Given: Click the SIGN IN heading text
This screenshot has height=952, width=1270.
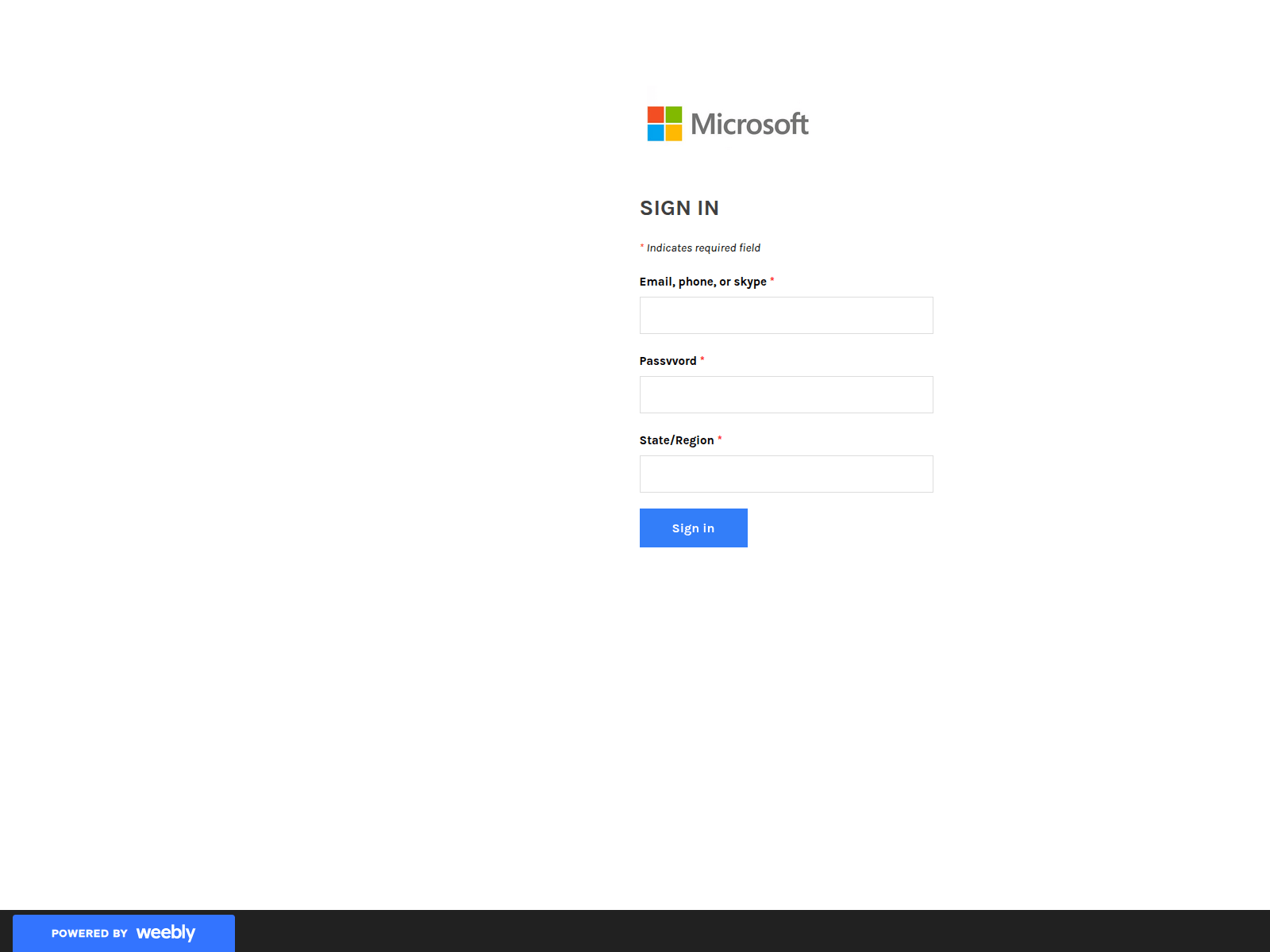Looking at the screenshot, I should tap(679, 208).
